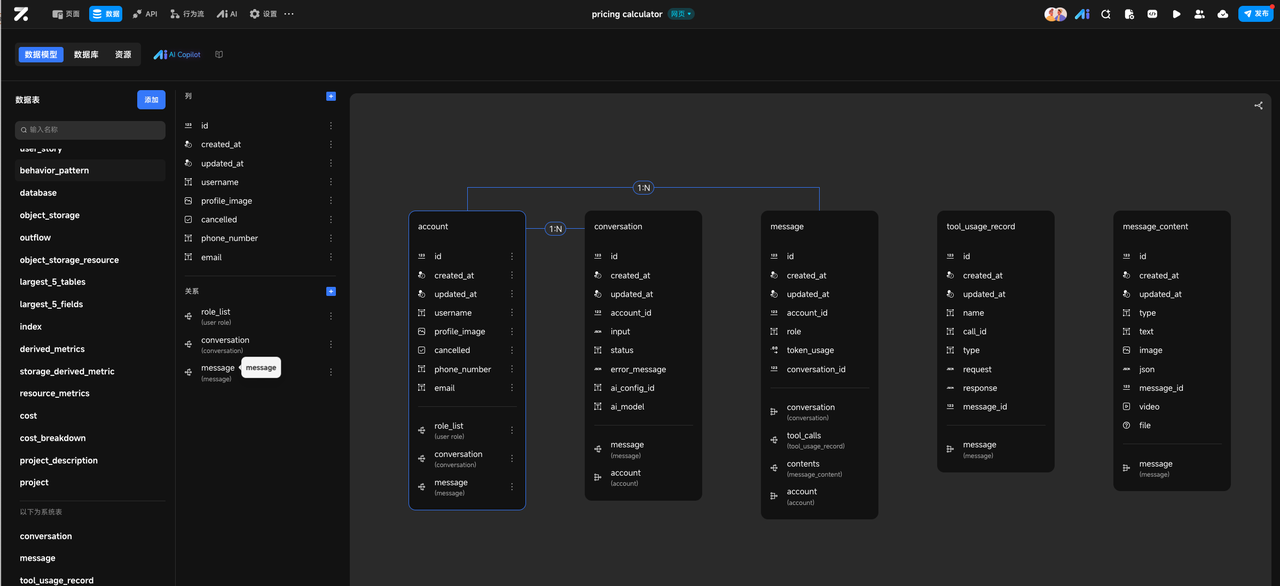Screen dimensions: 1280x586
Task: Open the 网页 dropdown beside project title
Action: click(680, 14)
